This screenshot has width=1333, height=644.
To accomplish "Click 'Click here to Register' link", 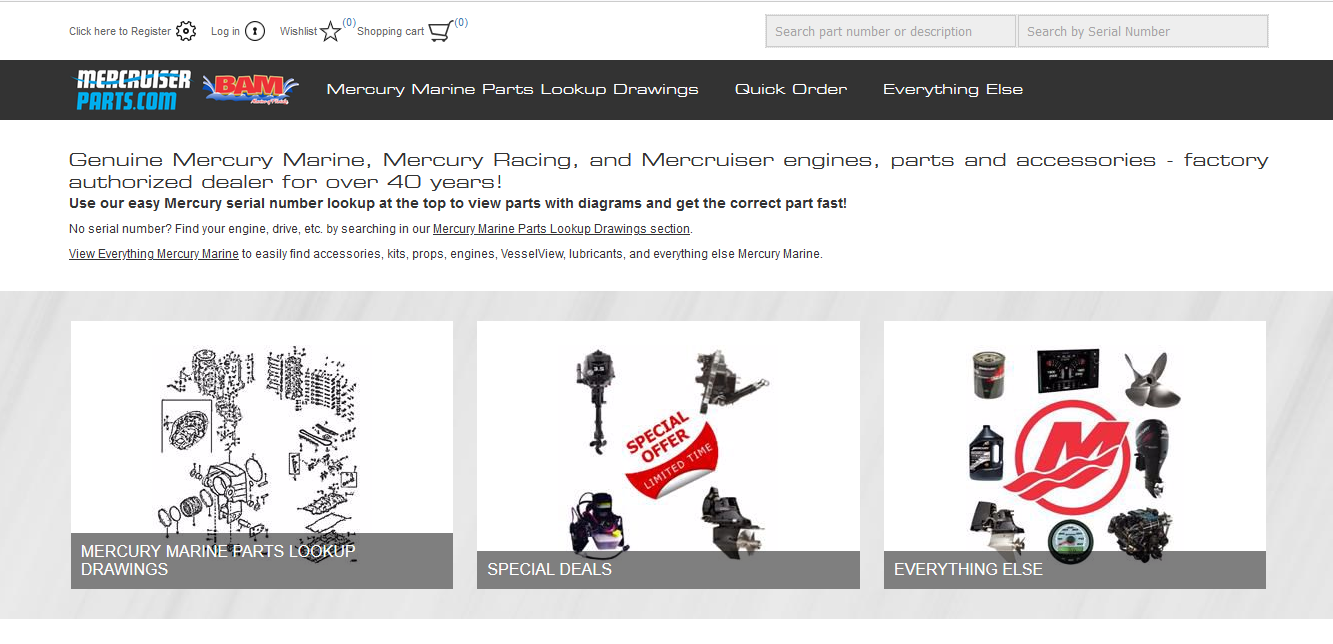I will point(120,31).
